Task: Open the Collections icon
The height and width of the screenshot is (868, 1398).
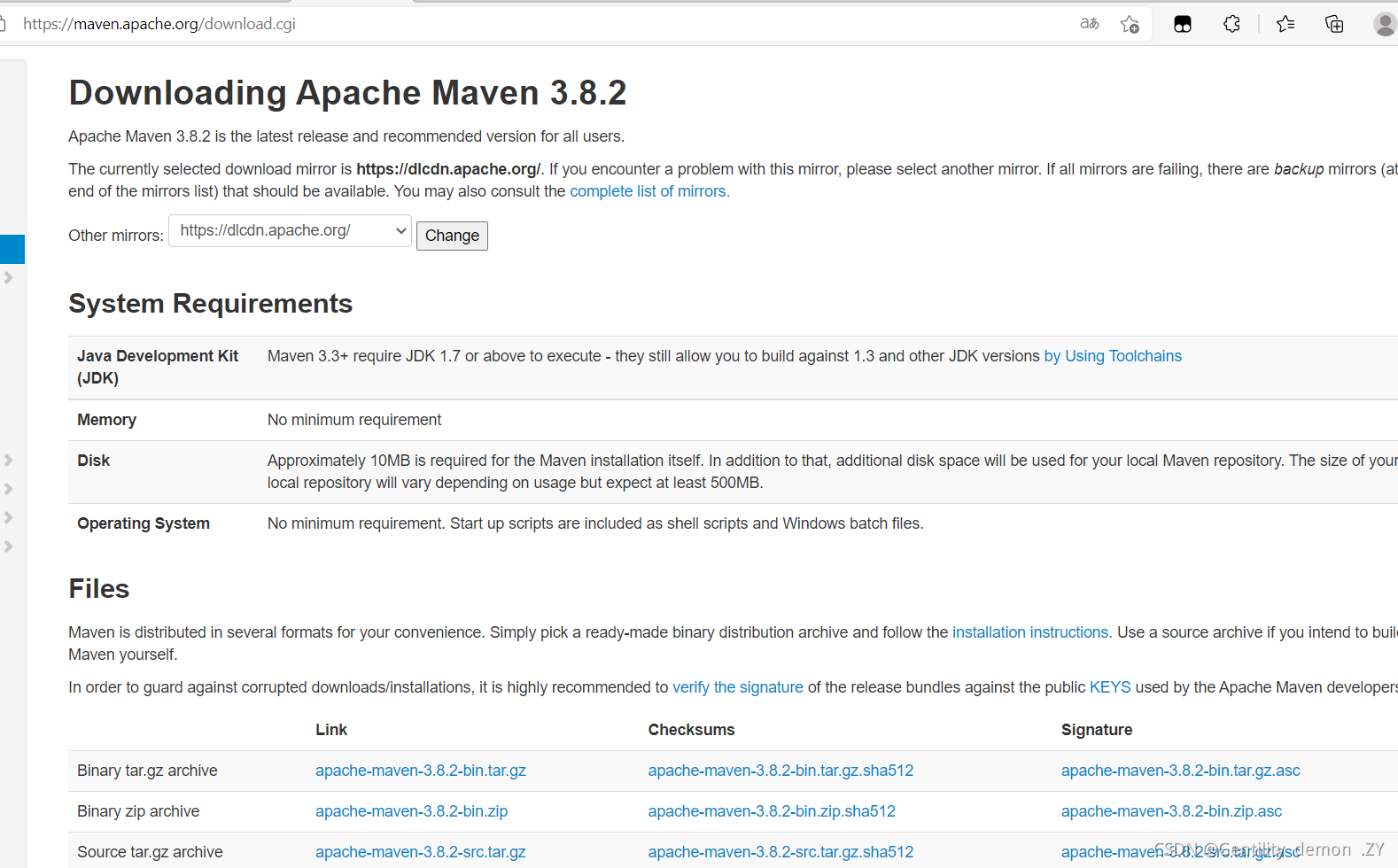Action: [x=1334, y=24]
